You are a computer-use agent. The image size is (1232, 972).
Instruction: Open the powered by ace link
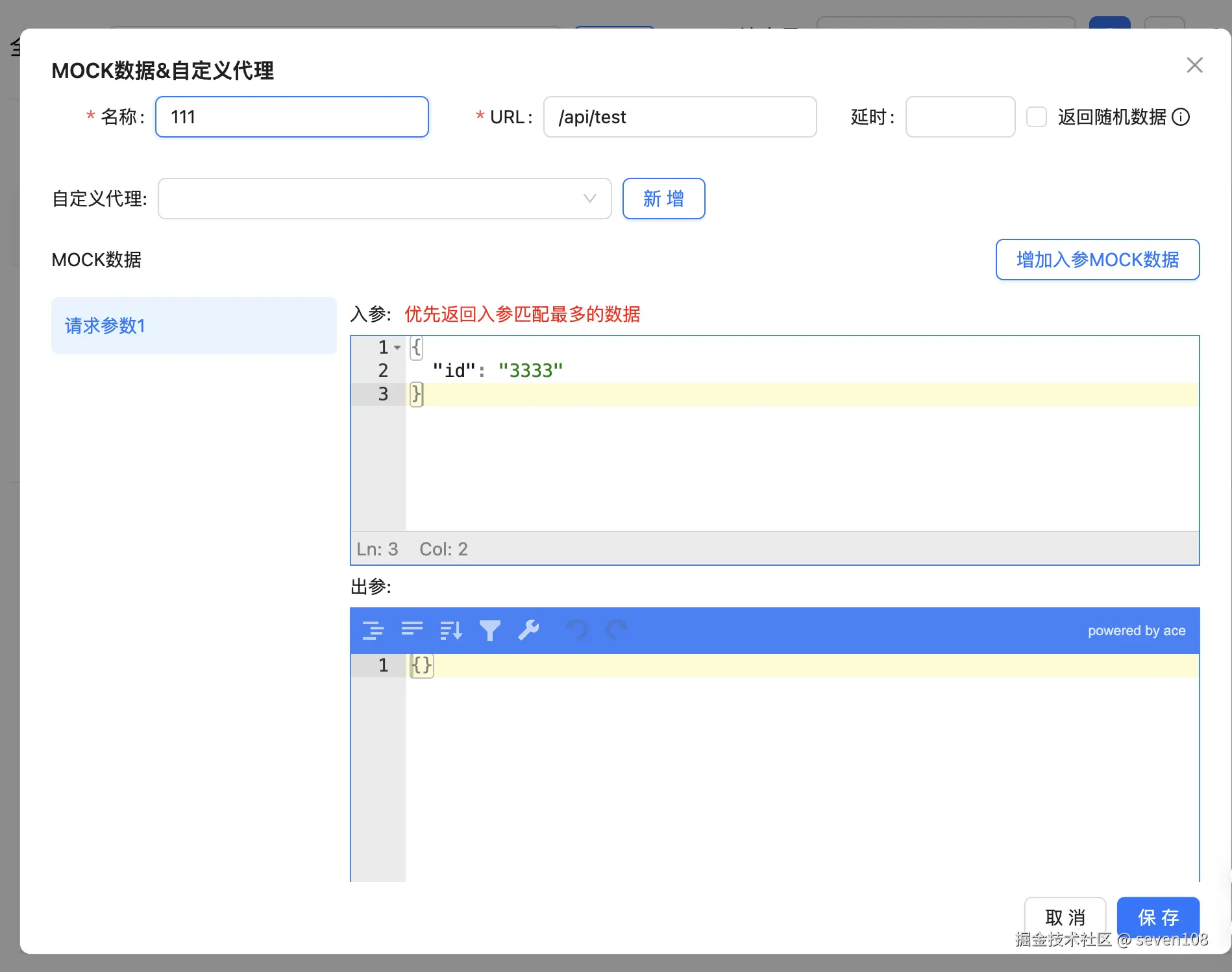pyautogui.click(x=1137, y=631)
